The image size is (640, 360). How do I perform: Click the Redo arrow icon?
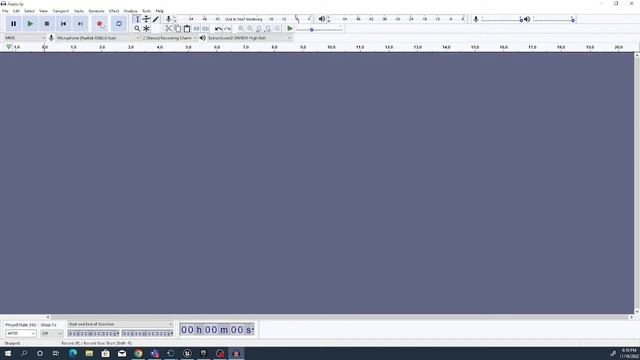click(228, 29)
